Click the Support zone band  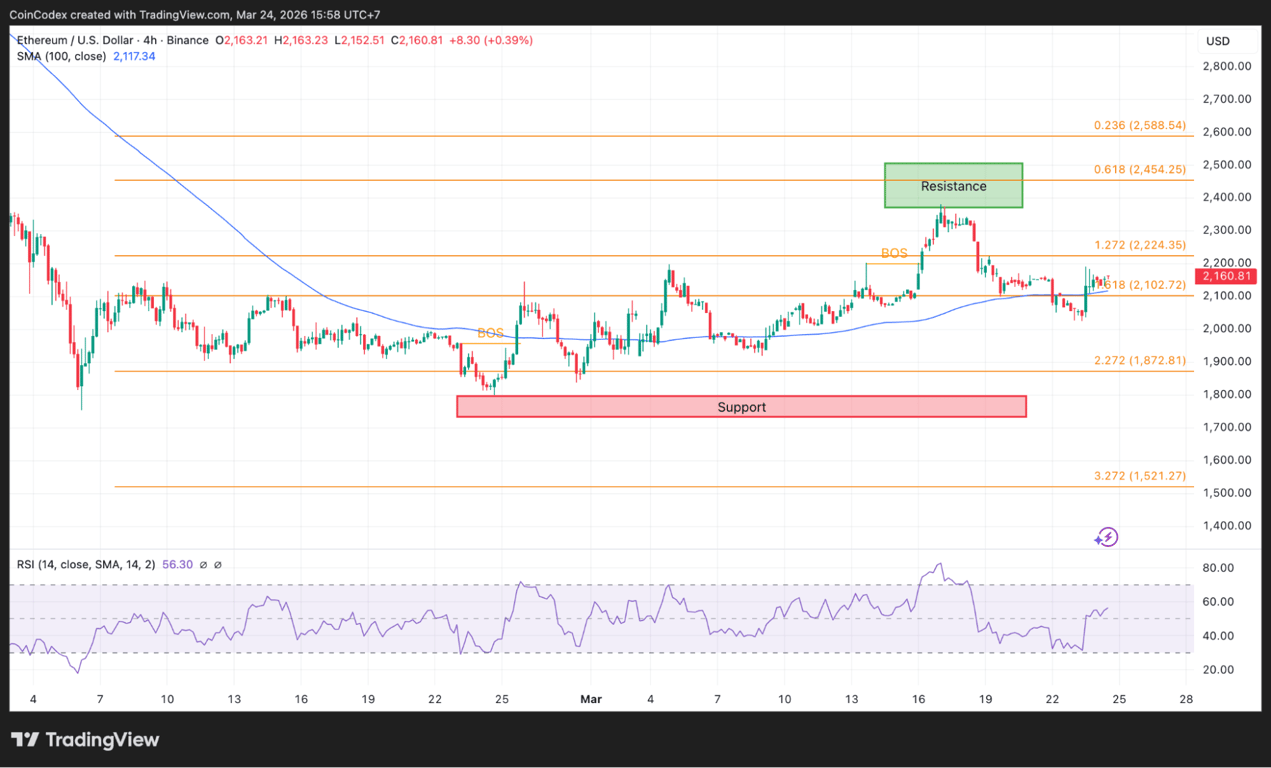pyautogui.click(x=741, y=406)
